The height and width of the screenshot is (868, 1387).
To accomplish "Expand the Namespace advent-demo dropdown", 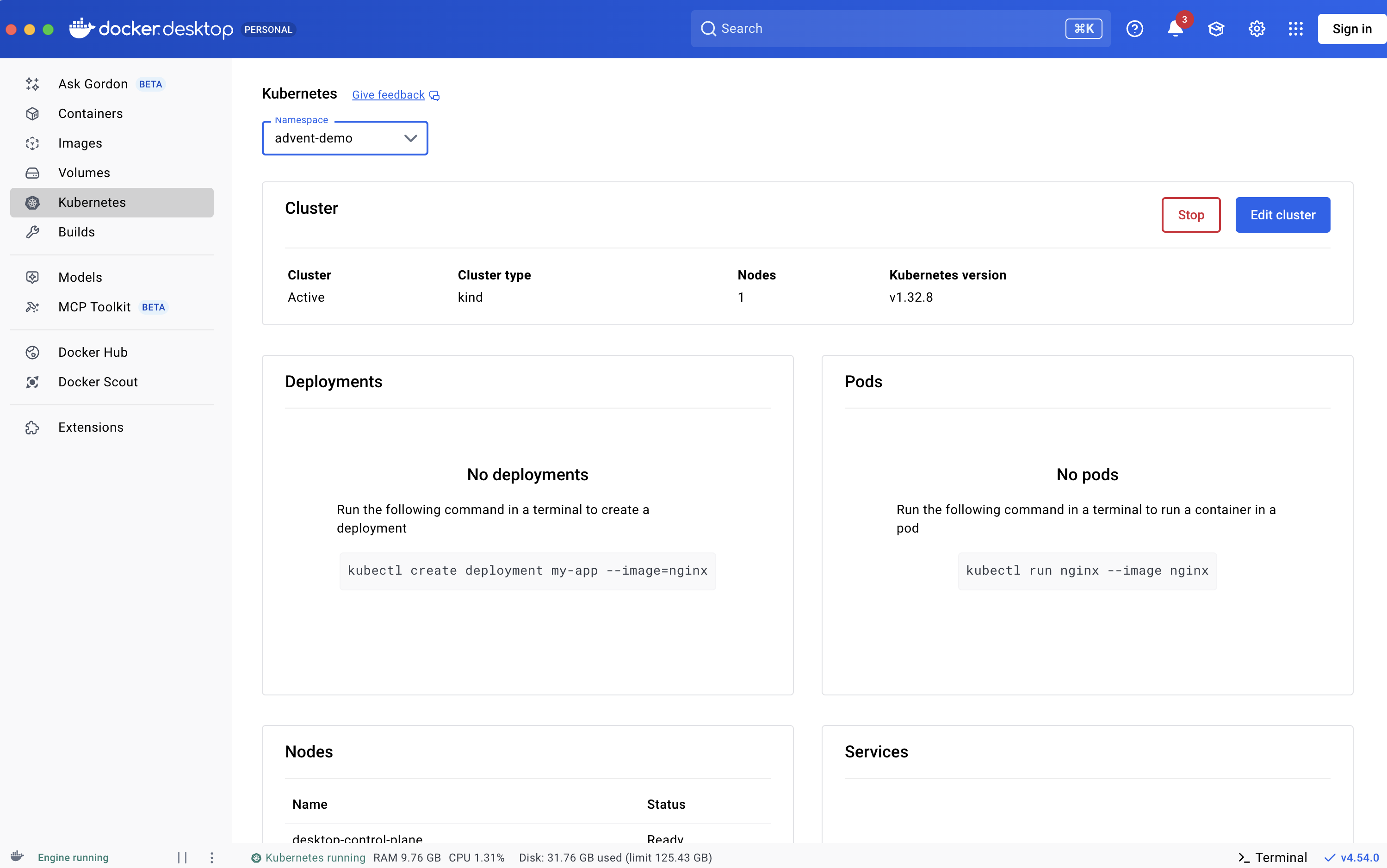I will tap(345, 138).
